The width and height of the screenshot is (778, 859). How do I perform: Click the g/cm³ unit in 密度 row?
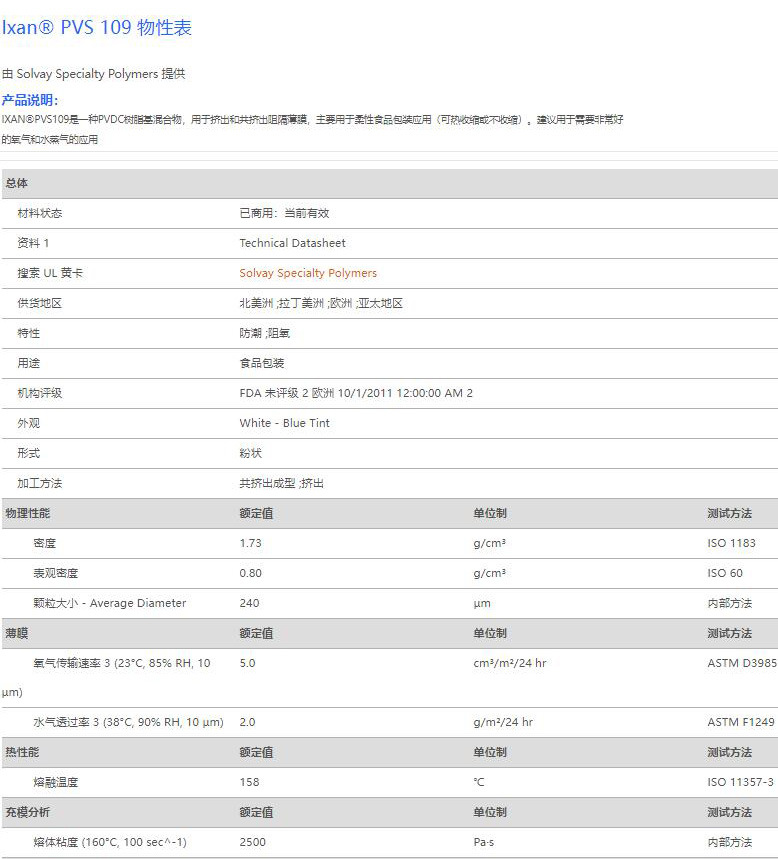489,543
